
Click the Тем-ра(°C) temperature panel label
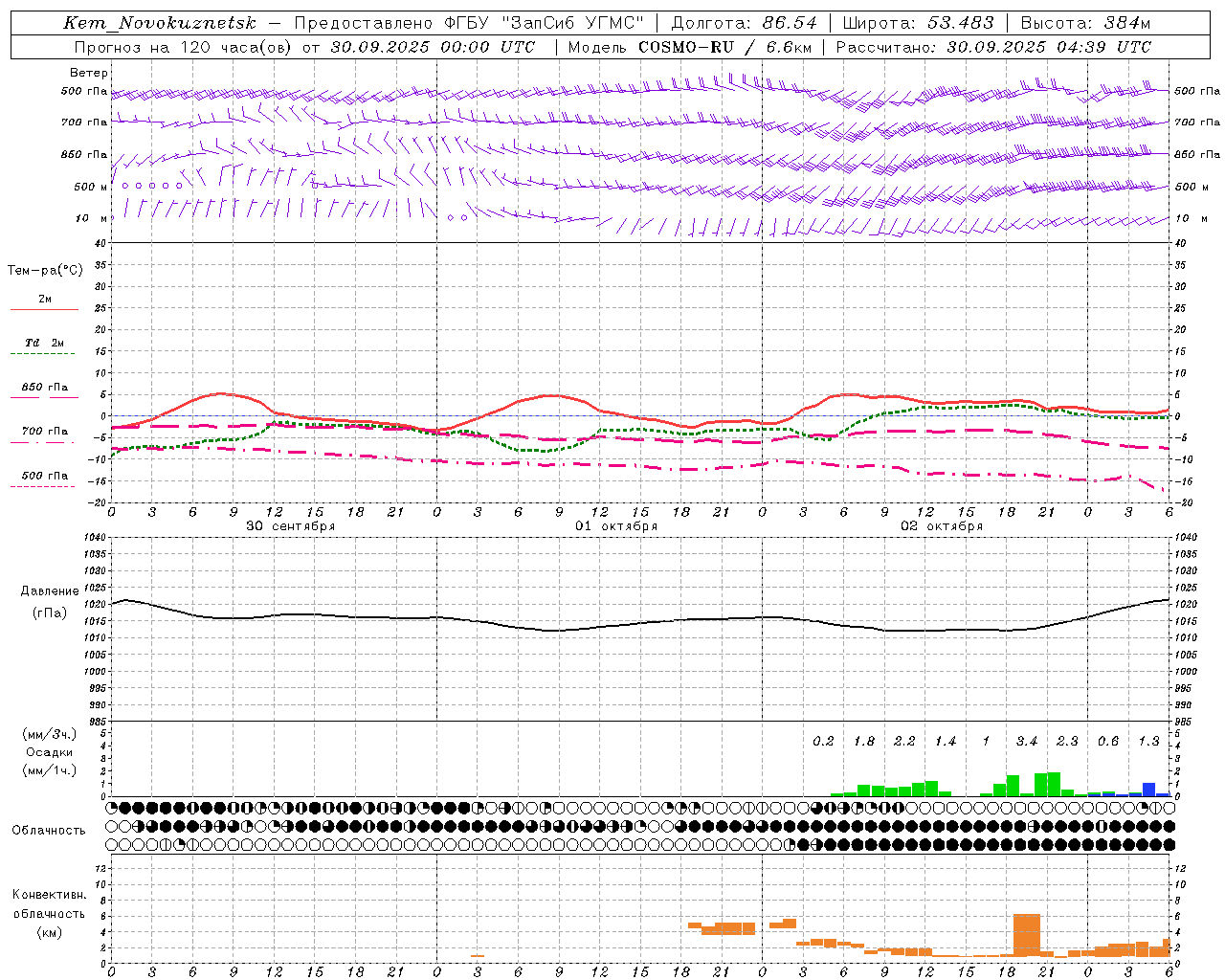[x=45, y=271]
